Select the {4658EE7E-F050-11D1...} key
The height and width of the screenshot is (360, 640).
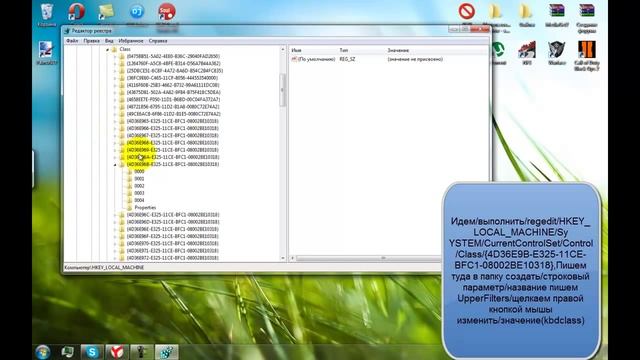click(173, 100)
